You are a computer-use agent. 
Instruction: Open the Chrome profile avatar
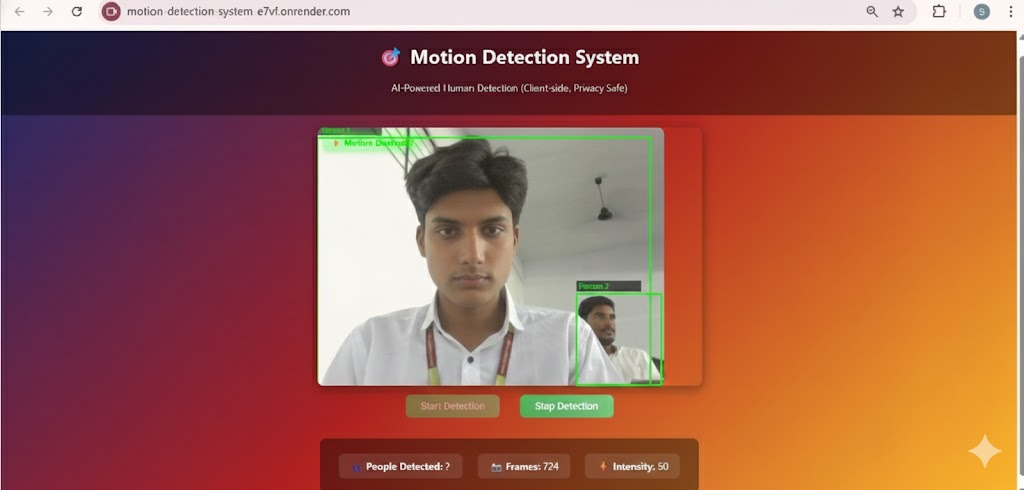point(981,12)
